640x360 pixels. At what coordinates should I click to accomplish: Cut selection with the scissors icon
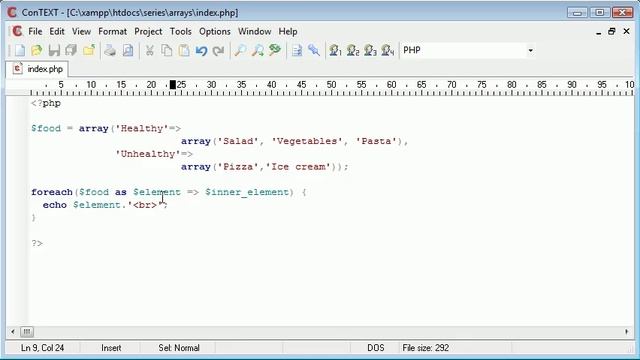coord(149,51)
